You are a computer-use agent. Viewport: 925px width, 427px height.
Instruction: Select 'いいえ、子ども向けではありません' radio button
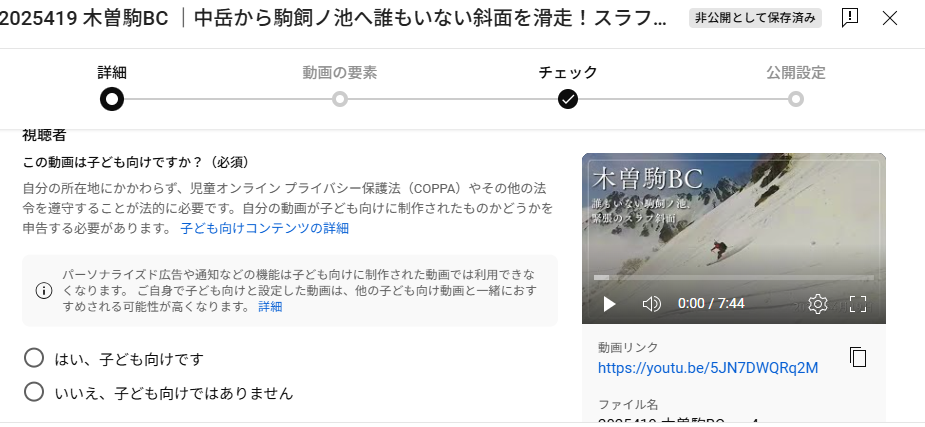34,392
